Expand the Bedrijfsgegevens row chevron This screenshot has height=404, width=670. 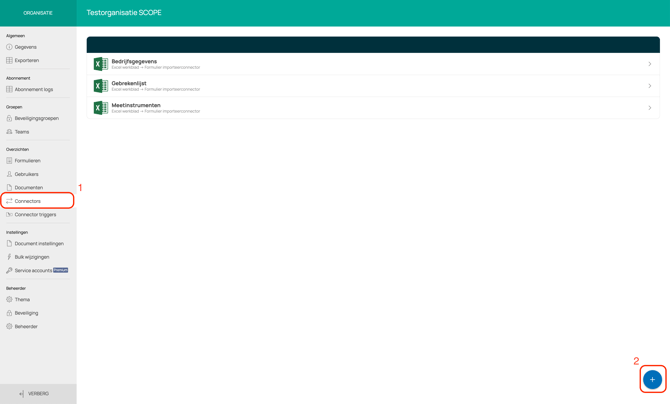[x=649, y=64]
